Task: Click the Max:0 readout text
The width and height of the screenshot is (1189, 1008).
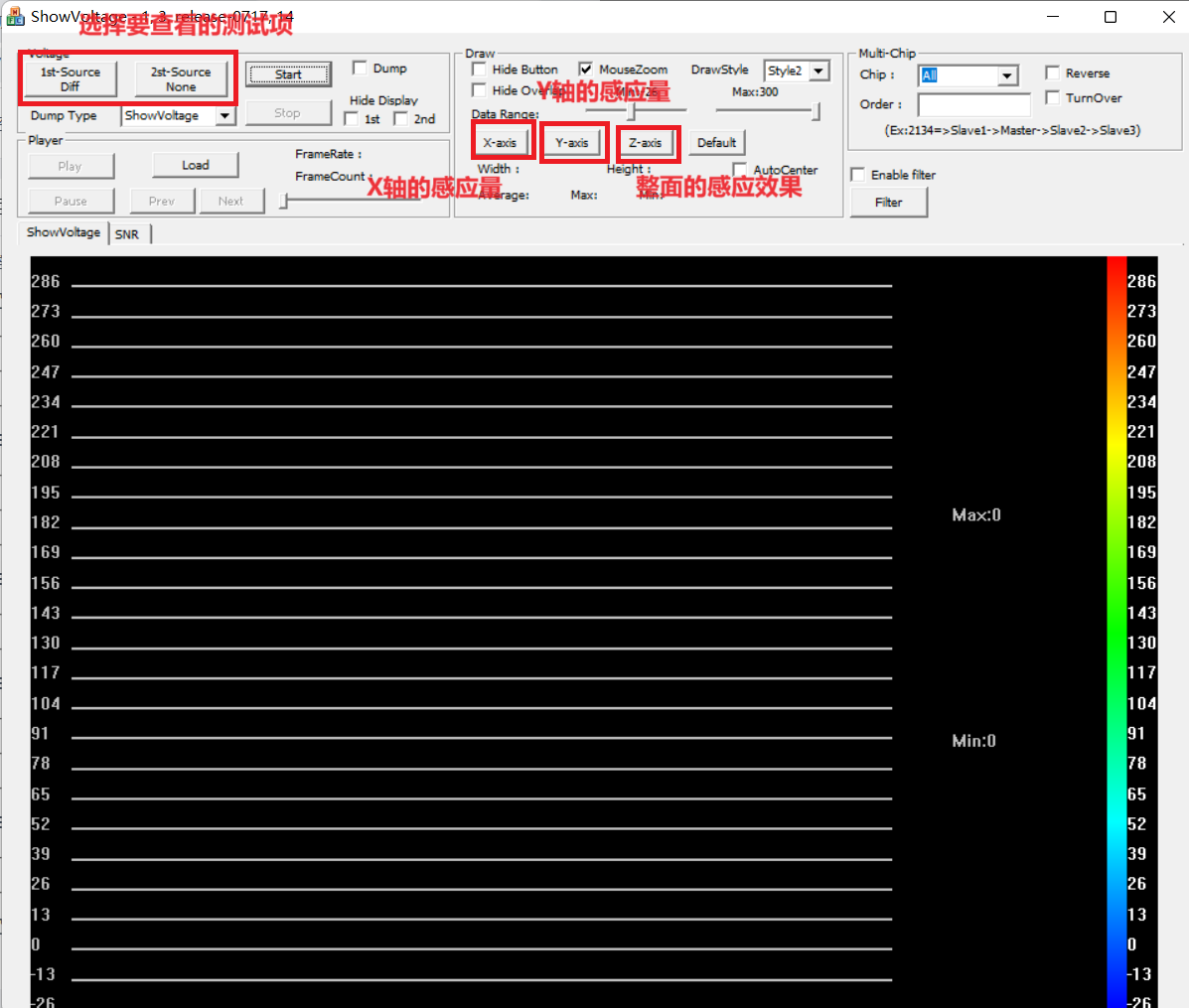Action: click(975, 515)
